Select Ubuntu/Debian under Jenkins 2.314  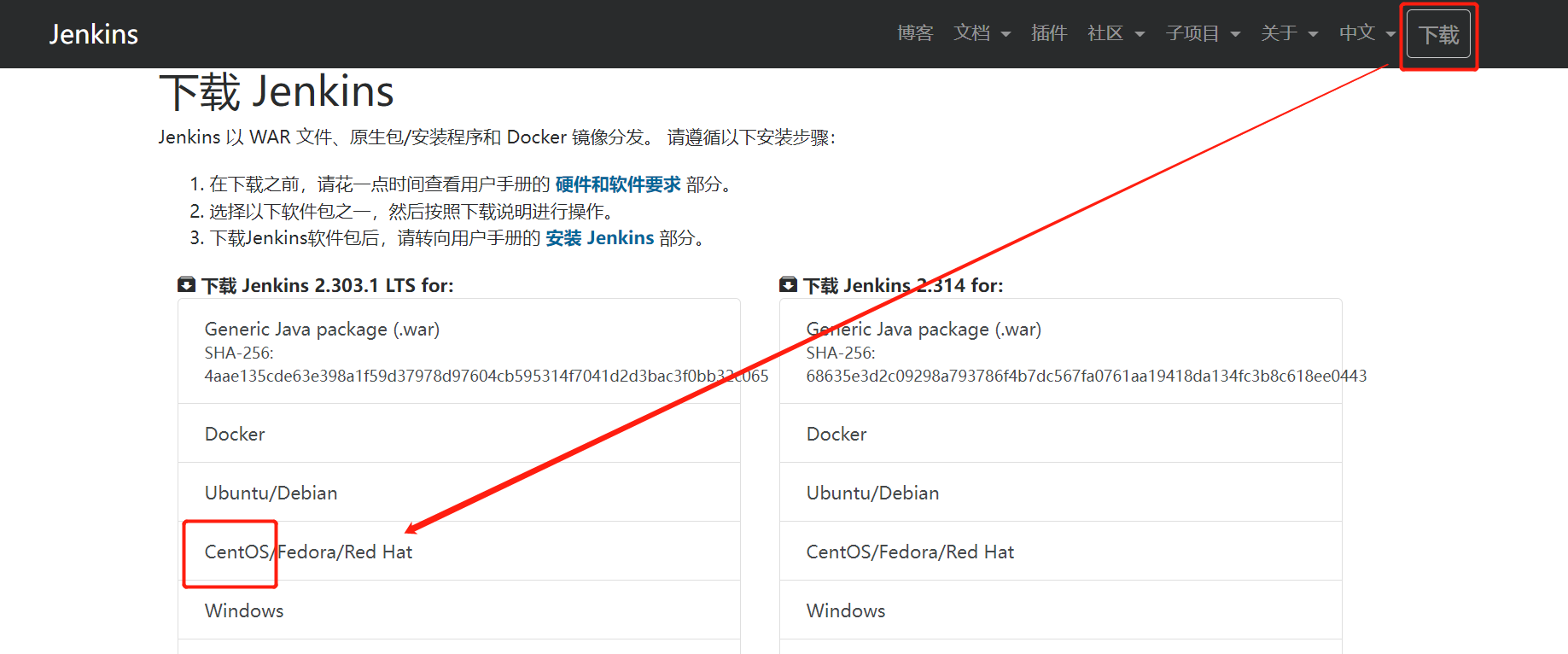[1061, 493]
